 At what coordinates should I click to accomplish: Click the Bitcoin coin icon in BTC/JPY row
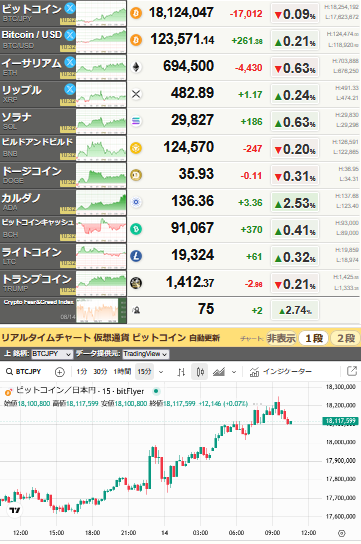pos(136,14)
